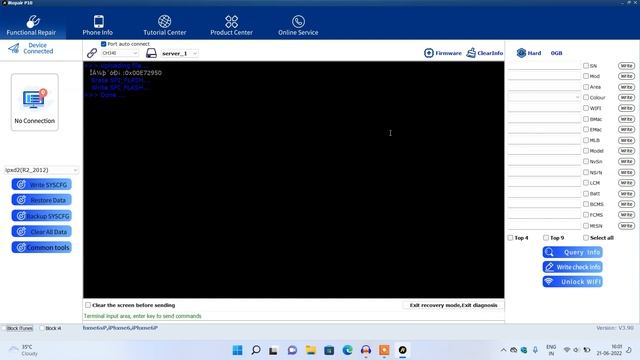Check the Area checkbox
This screenshot has width=640, height=360.
click(586, 87)
